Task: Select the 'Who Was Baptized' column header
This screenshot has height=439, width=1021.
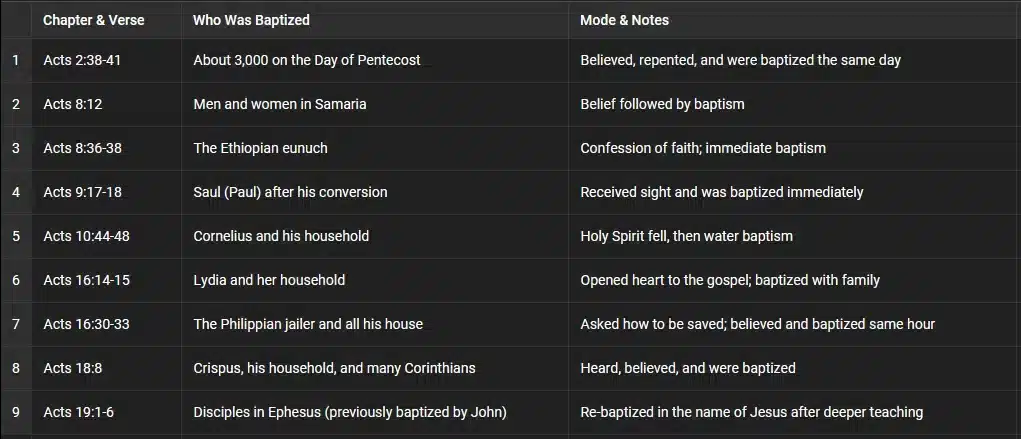Action: [251, 20]
